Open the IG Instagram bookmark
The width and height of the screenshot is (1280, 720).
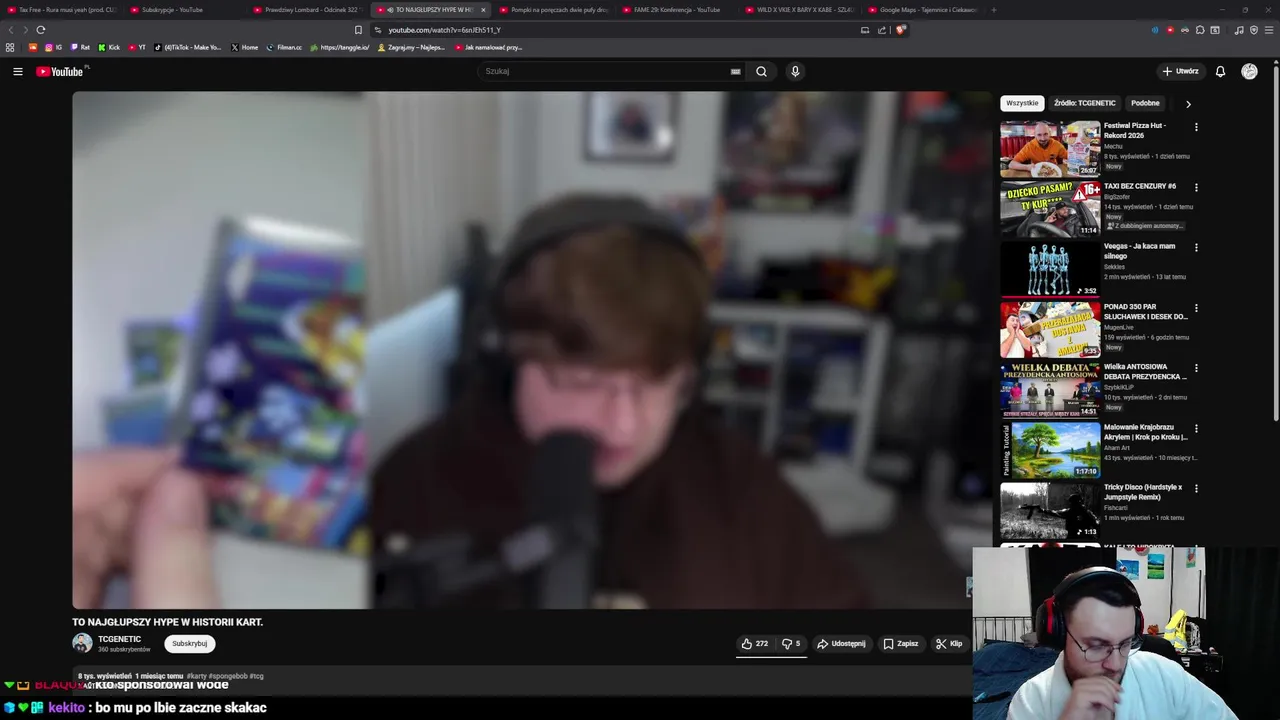(53, 47)
